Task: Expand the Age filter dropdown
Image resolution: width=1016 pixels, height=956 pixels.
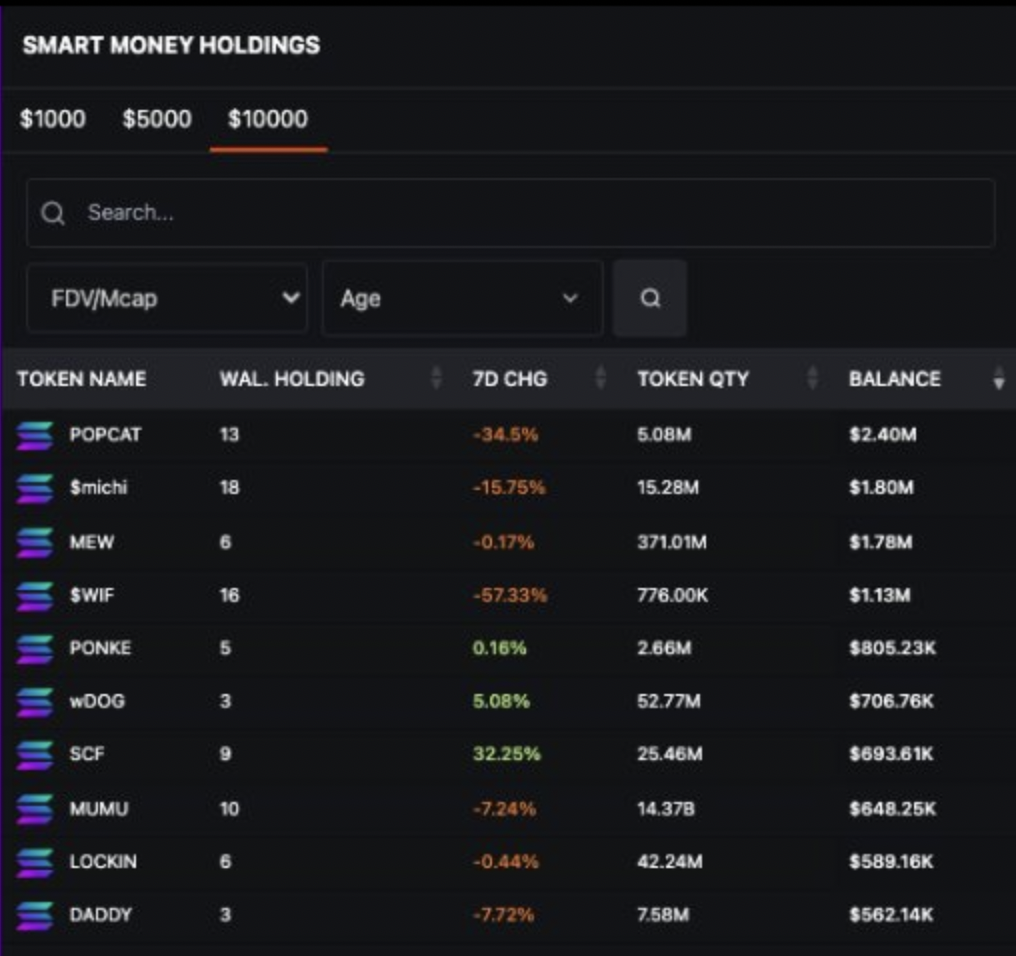Action: [462, 298]
